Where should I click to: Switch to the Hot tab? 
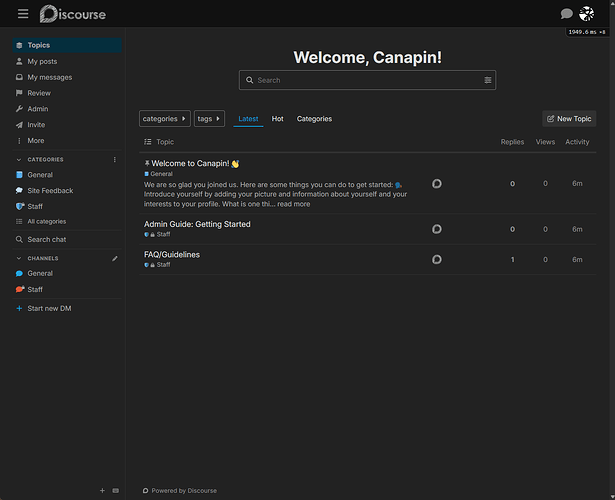click(x=278, y=119)
